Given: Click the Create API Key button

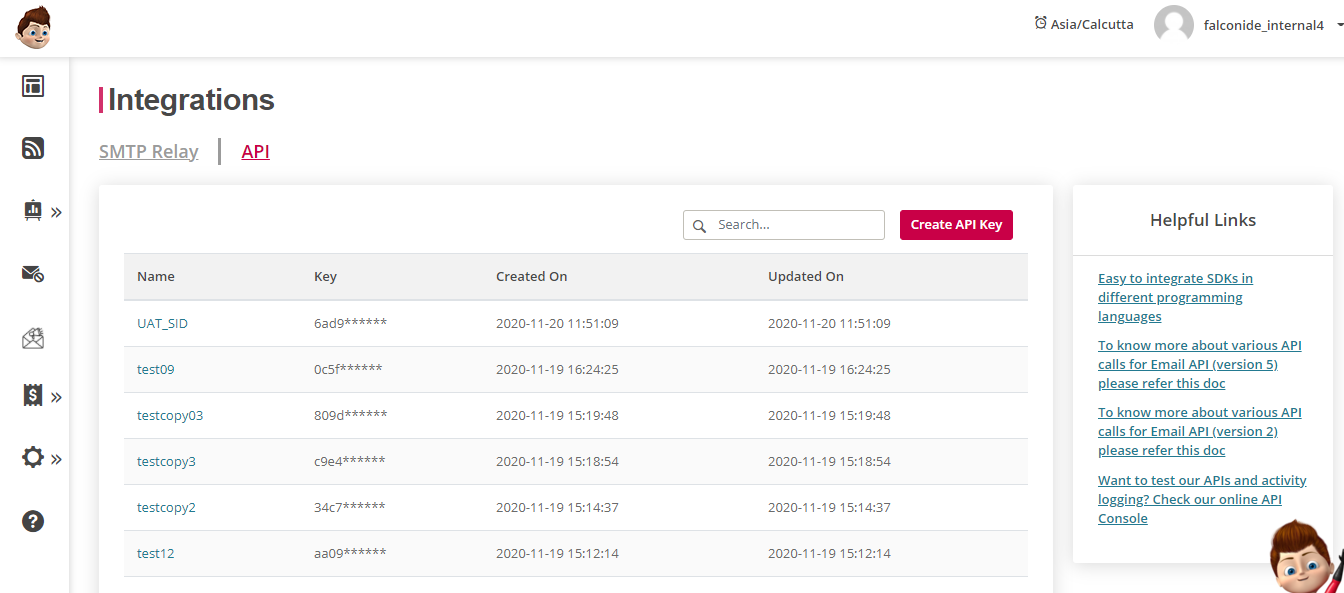Looking at the screenshot, I should 956,225.
